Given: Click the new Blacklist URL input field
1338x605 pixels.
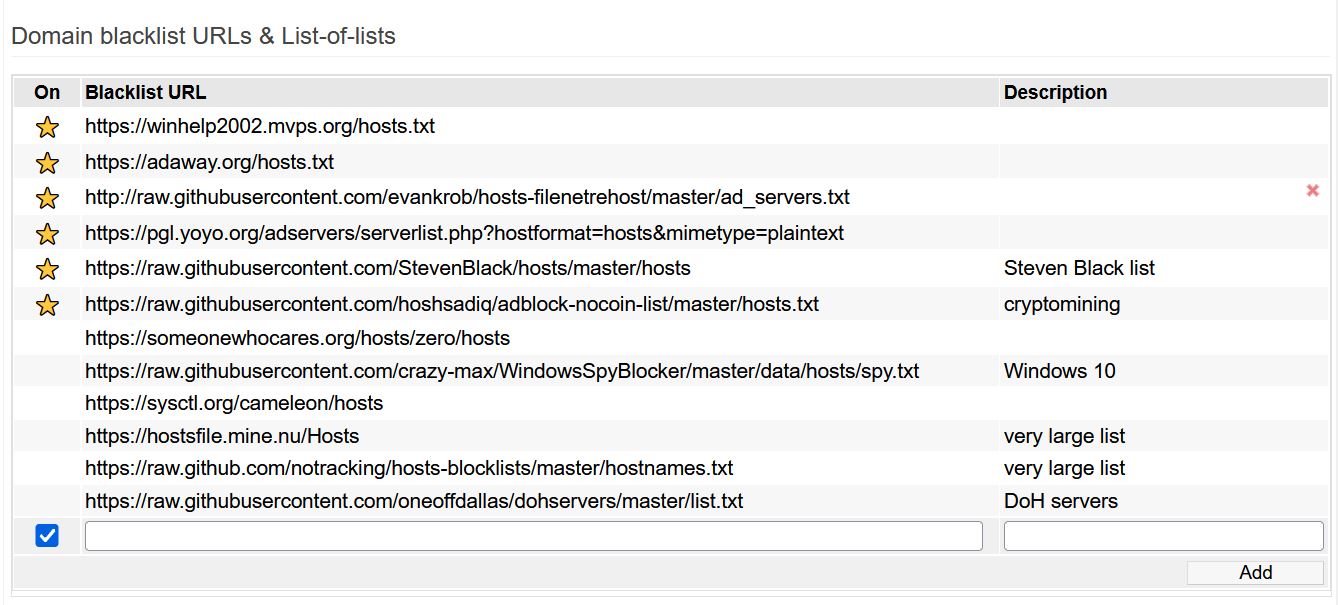Looking at the screenshot, I should pyautogui.click(x=533, y=536).
